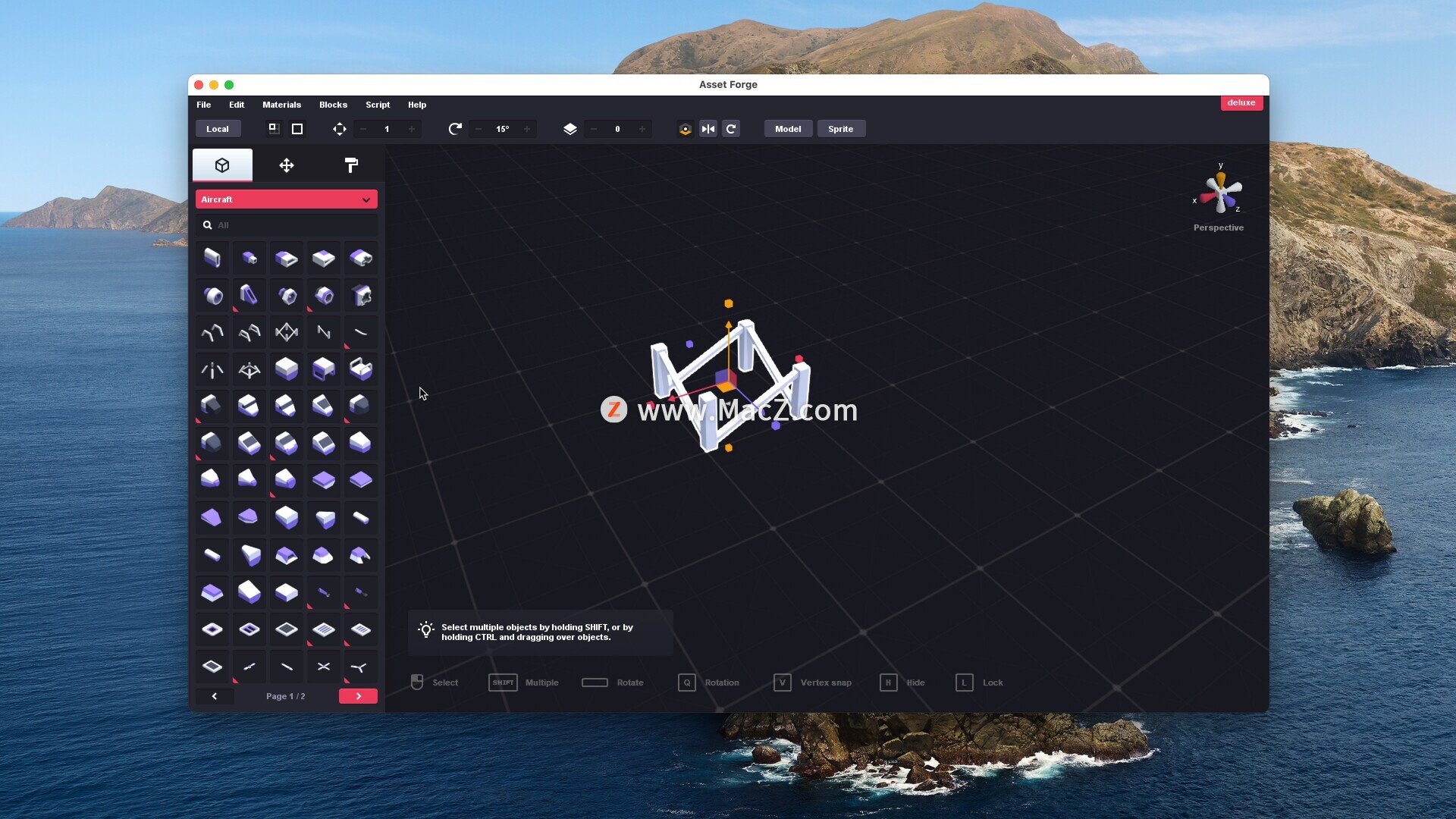The image size is (1456, 819).
Task: Click the red deluxe badge
Action: 1241,102
